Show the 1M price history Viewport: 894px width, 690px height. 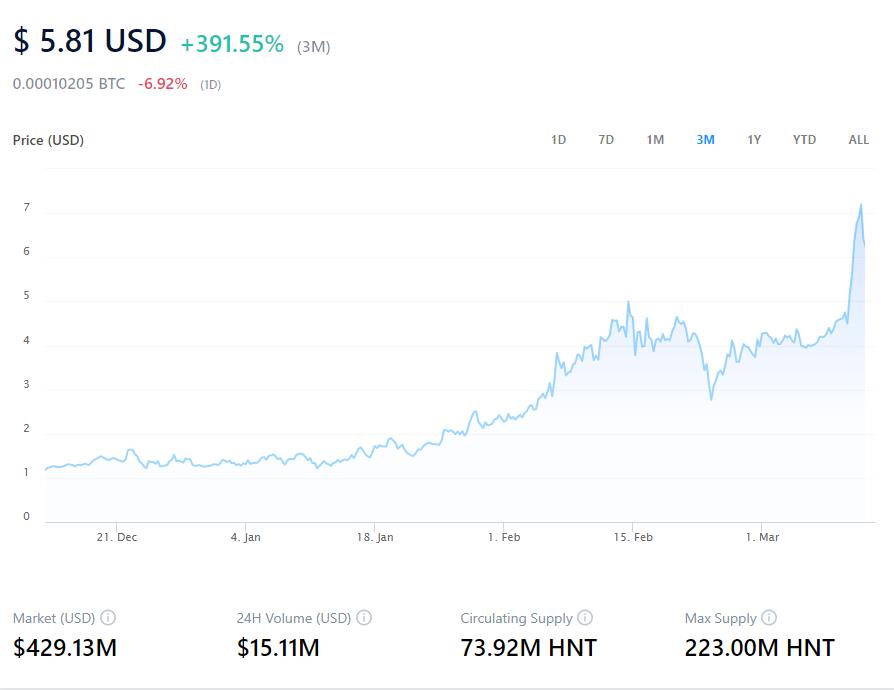coord(655,140)
